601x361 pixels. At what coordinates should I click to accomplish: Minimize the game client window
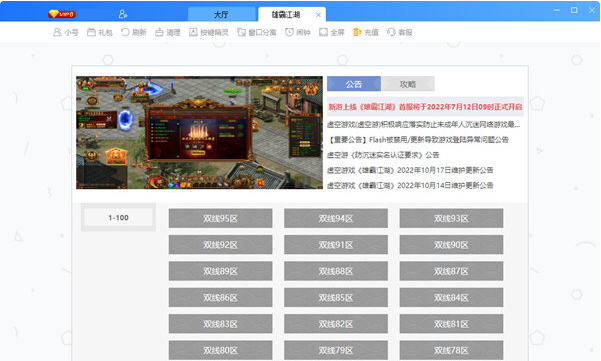click(557, 10)
